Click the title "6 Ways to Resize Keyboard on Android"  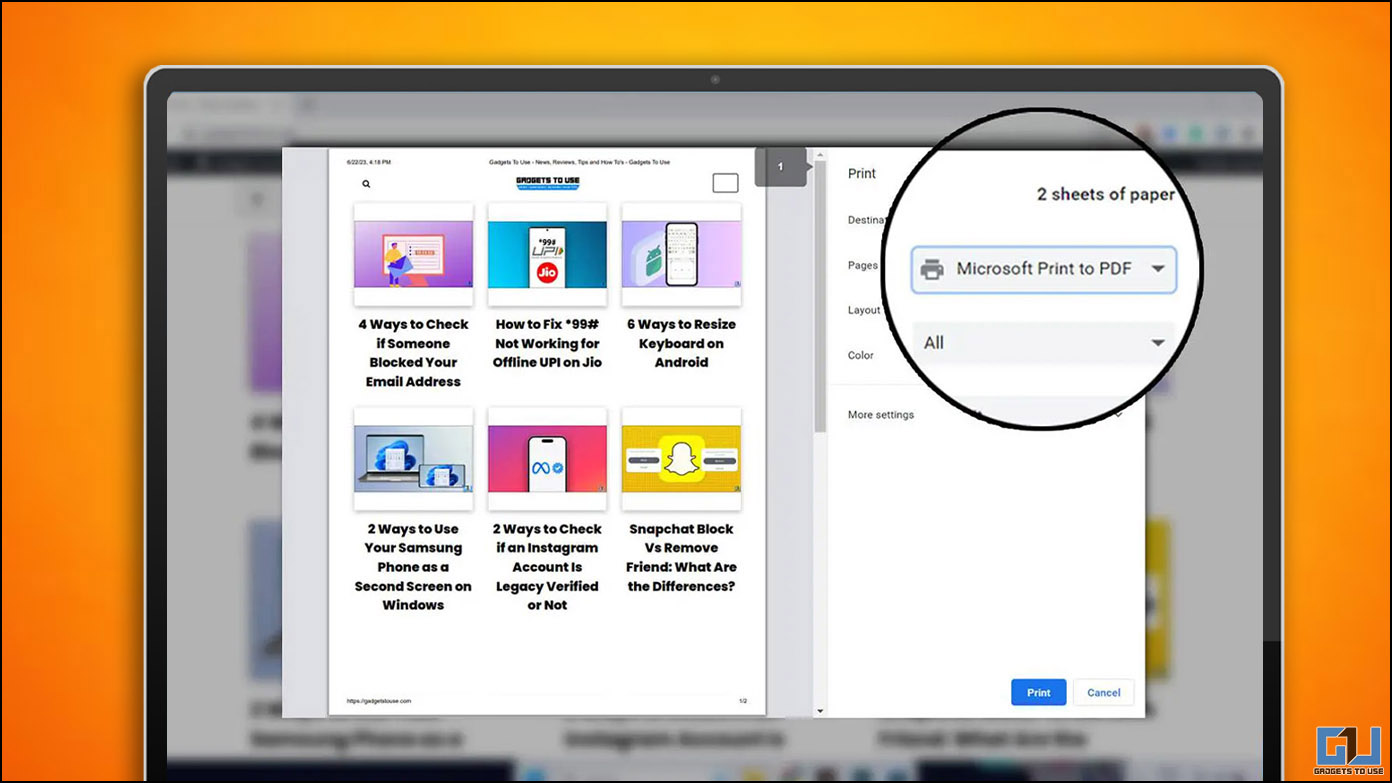[x=681, y=343]
